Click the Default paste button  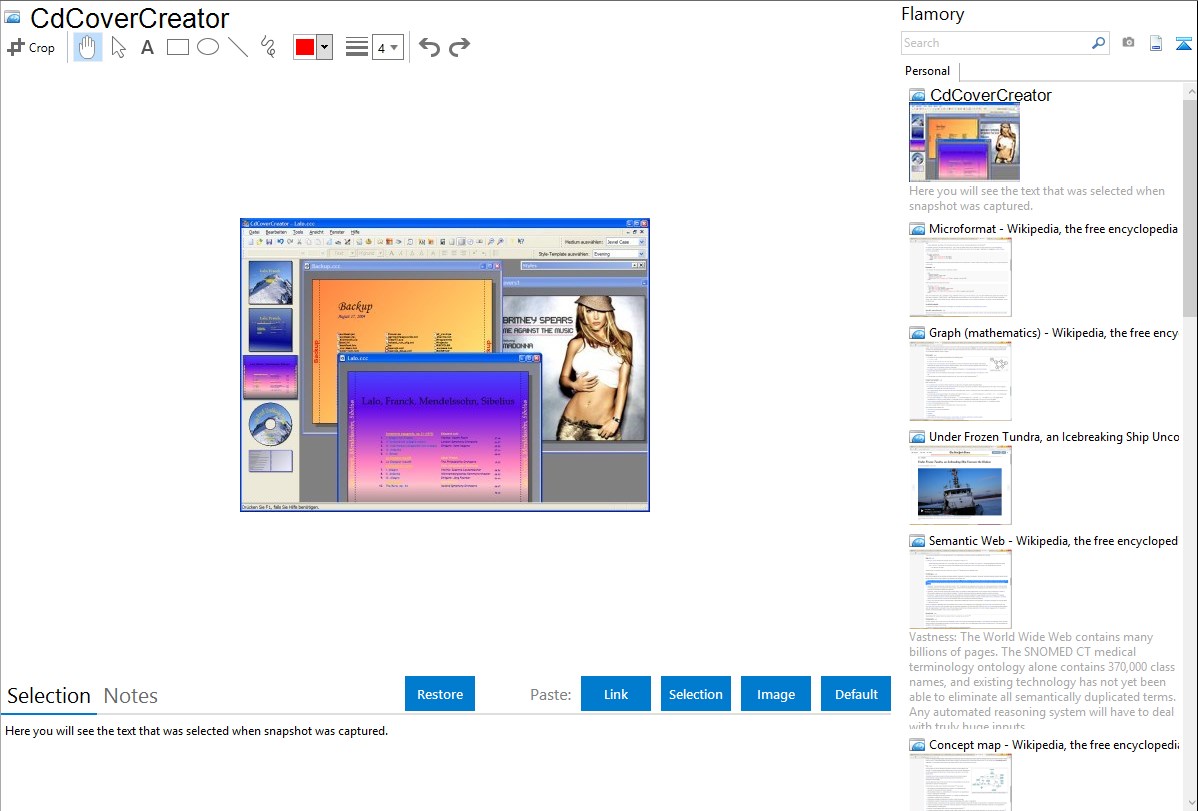pos(856,694)
